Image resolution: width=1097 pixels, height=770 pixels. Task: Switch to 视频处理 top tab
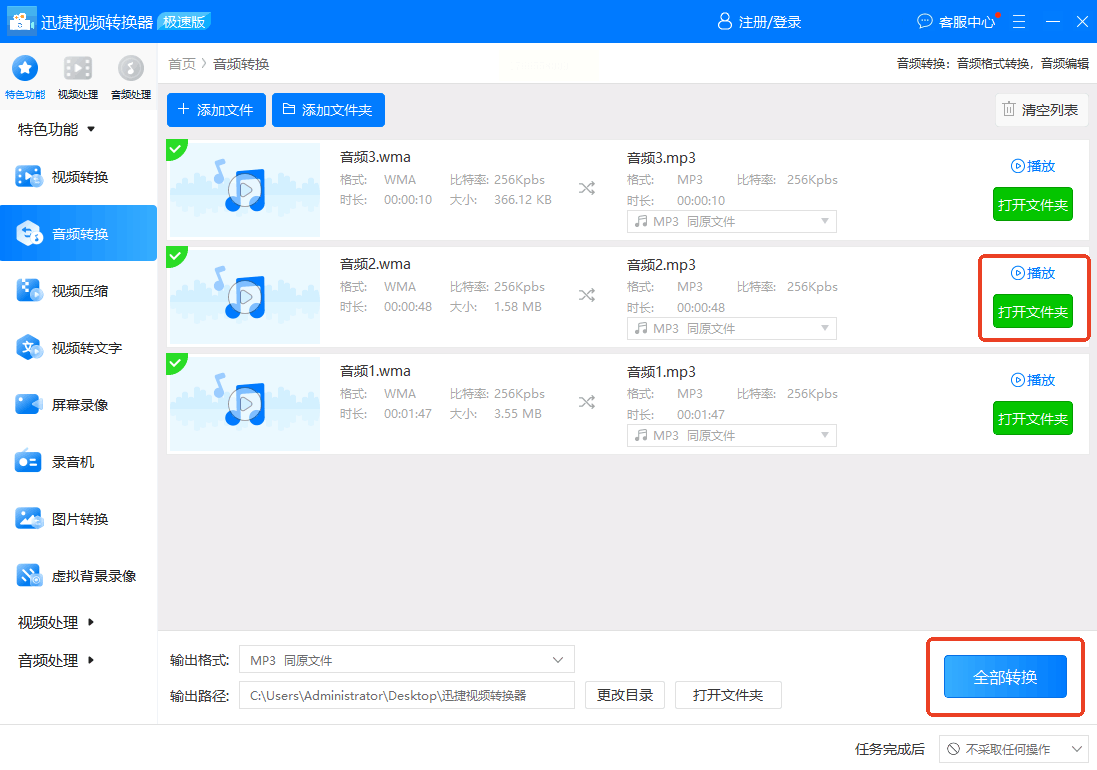click(78, 77)
